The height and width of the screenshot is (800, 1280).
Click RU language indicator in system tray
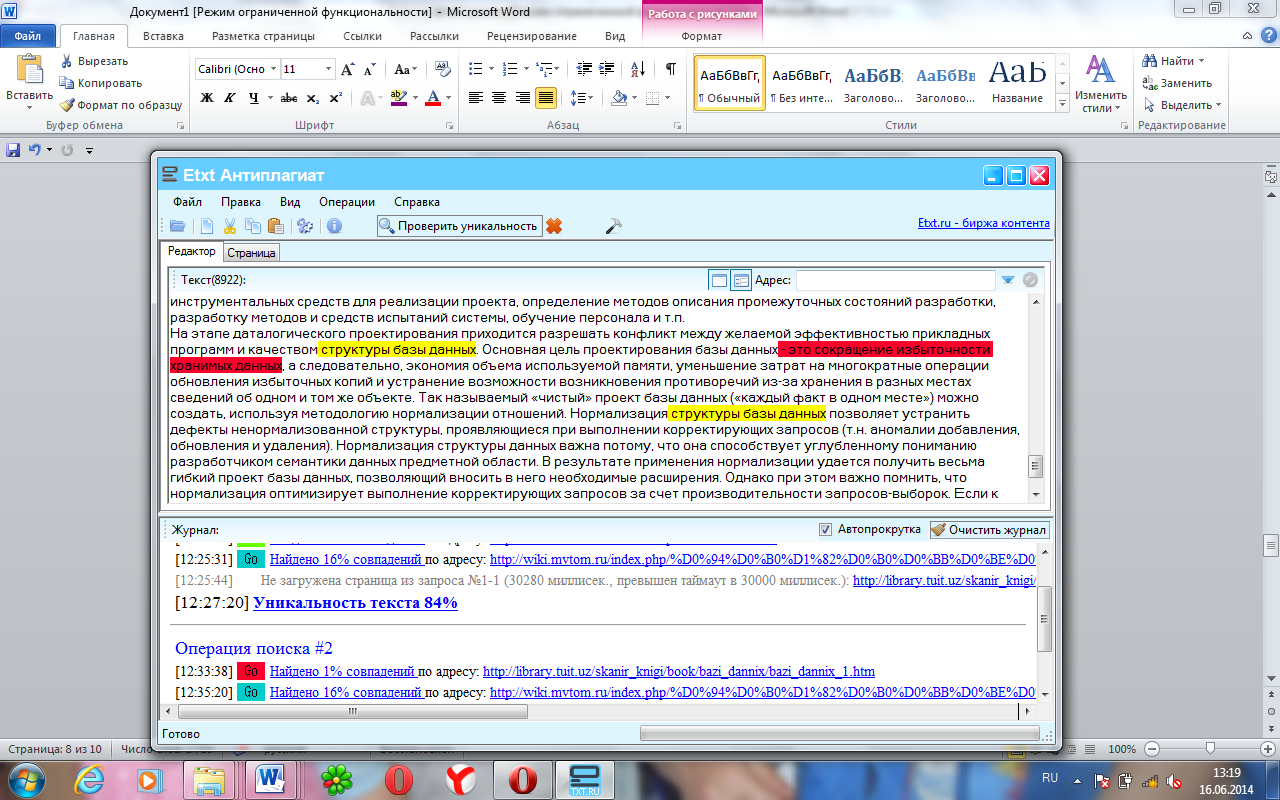[x=1050, y=777]
